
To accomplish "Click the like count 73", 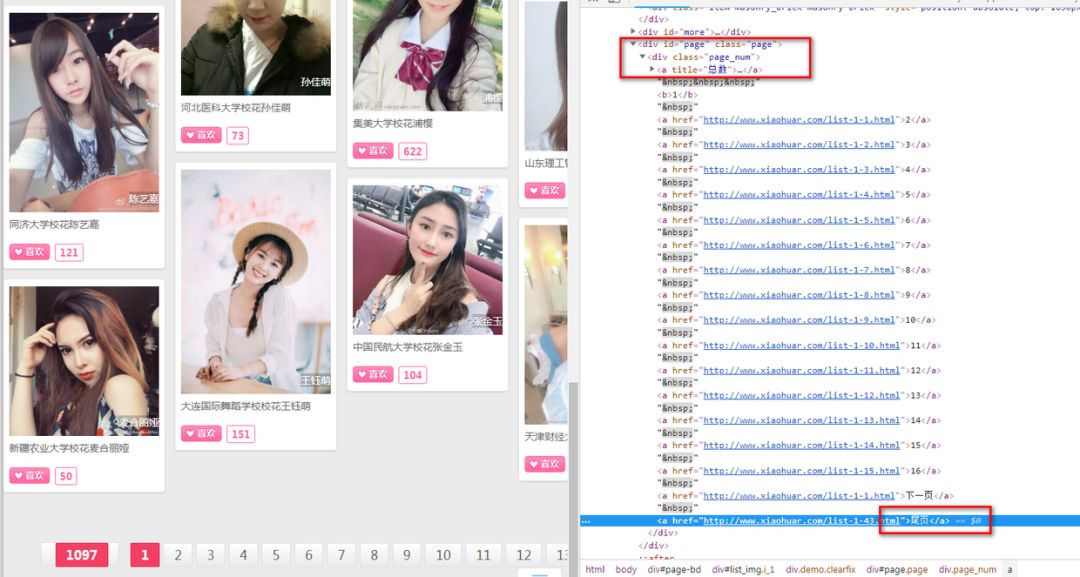I will pyautogui.click(x=238, y=136).
